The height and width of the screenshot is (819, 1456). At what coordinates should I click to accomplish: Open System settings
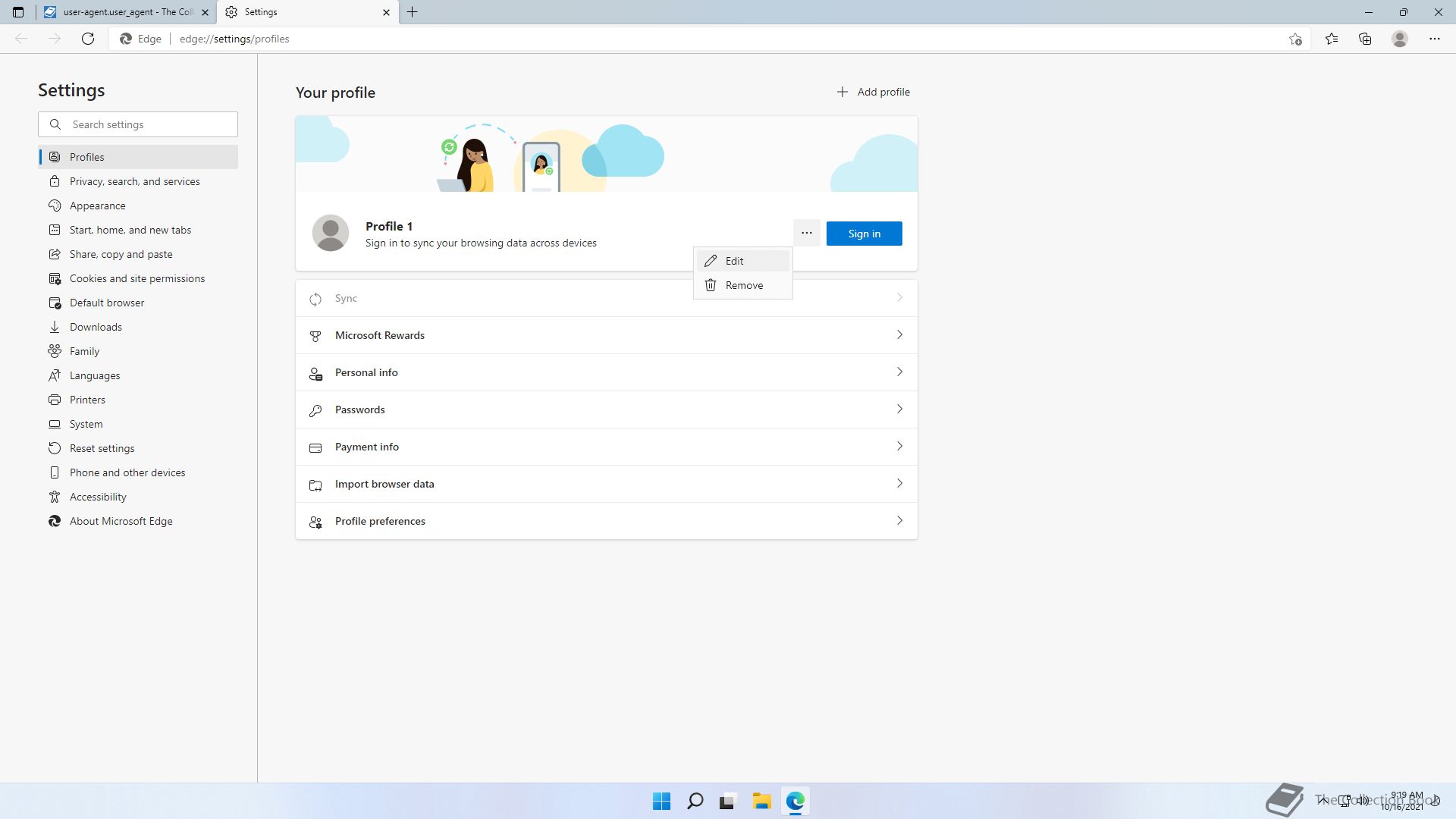tap(138, 424)
